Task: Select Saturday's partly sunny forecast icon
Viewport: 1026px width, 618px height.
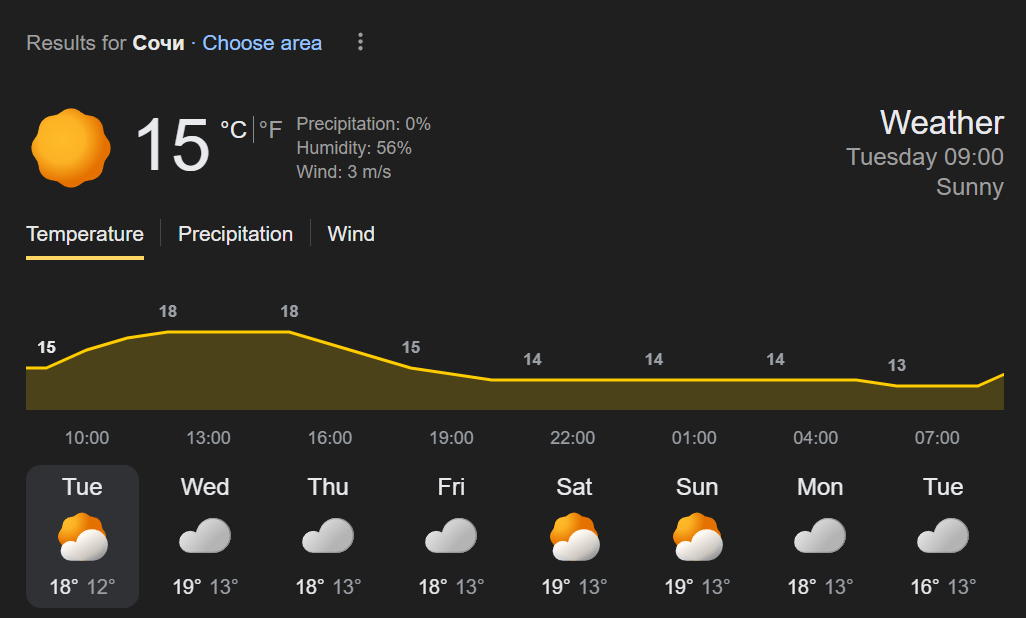Action: (x=575, y=537)
